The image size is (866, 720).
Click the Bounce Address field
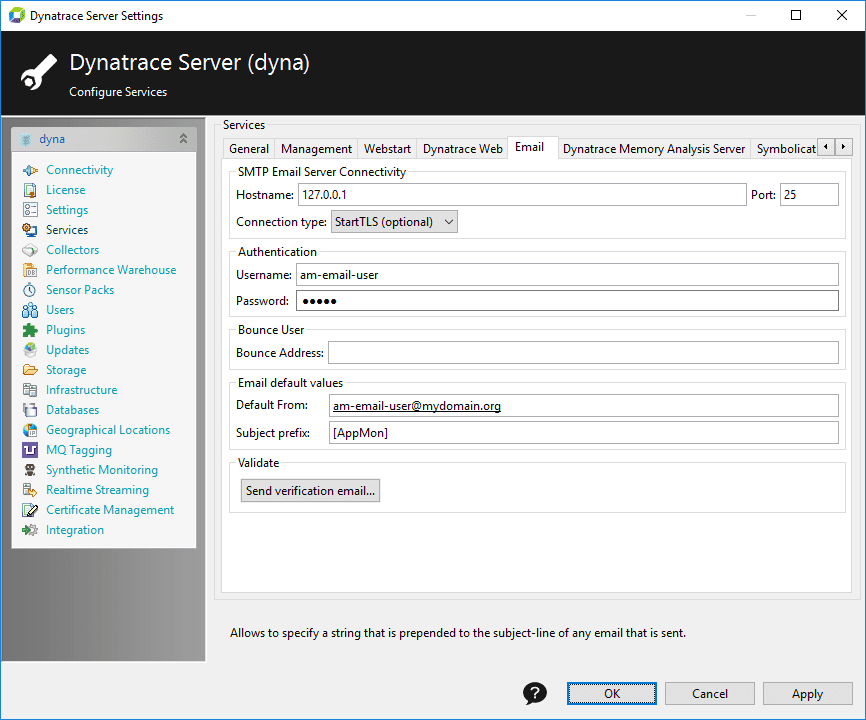(583, 353)
